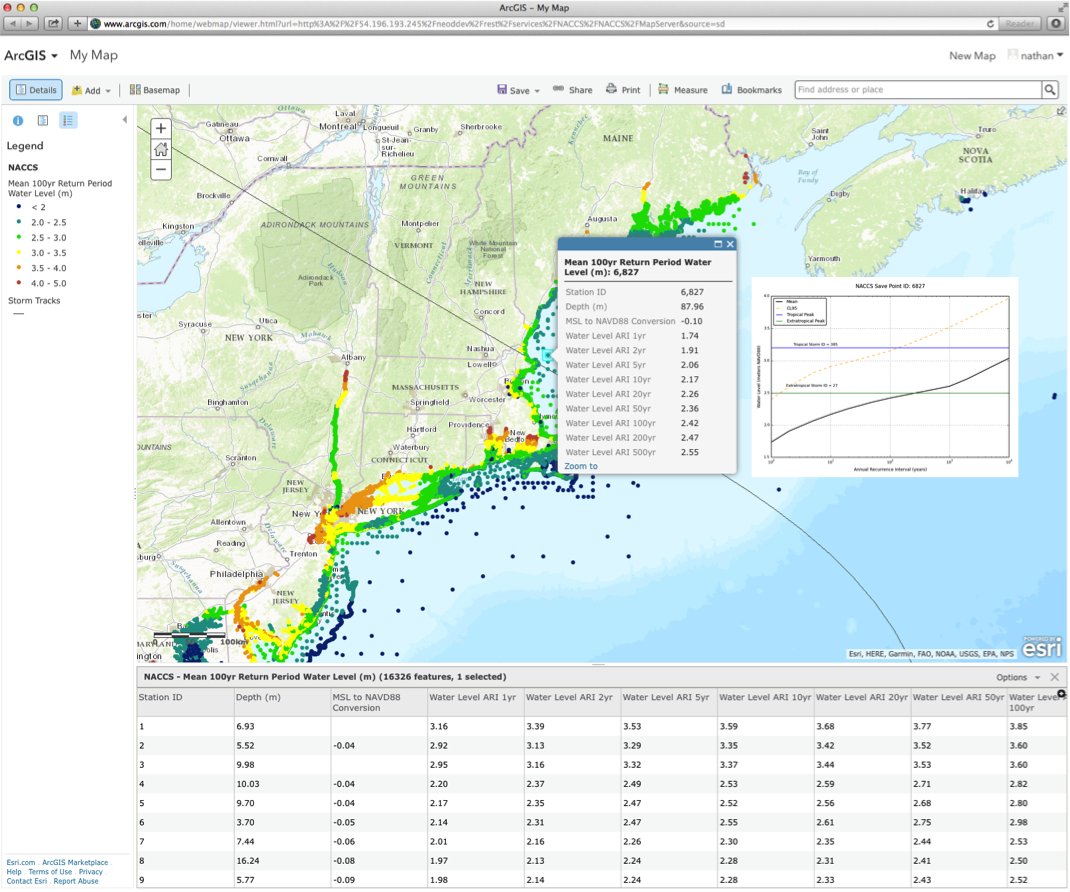This screenshot has width=1070, height=892.
Task: Open the Save dropdown
Action: click(518, 90)
